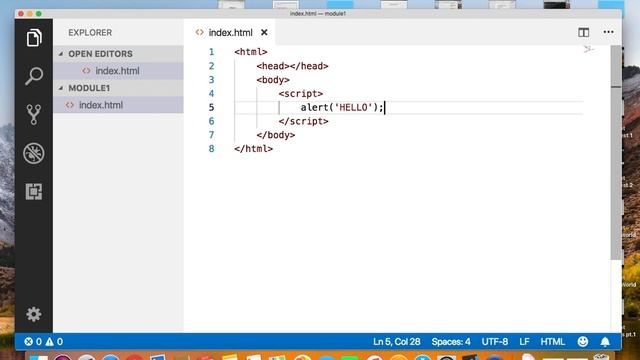Click line number 5 in gutter
This screenshot has width=640, height=360.
pos(211,107)
